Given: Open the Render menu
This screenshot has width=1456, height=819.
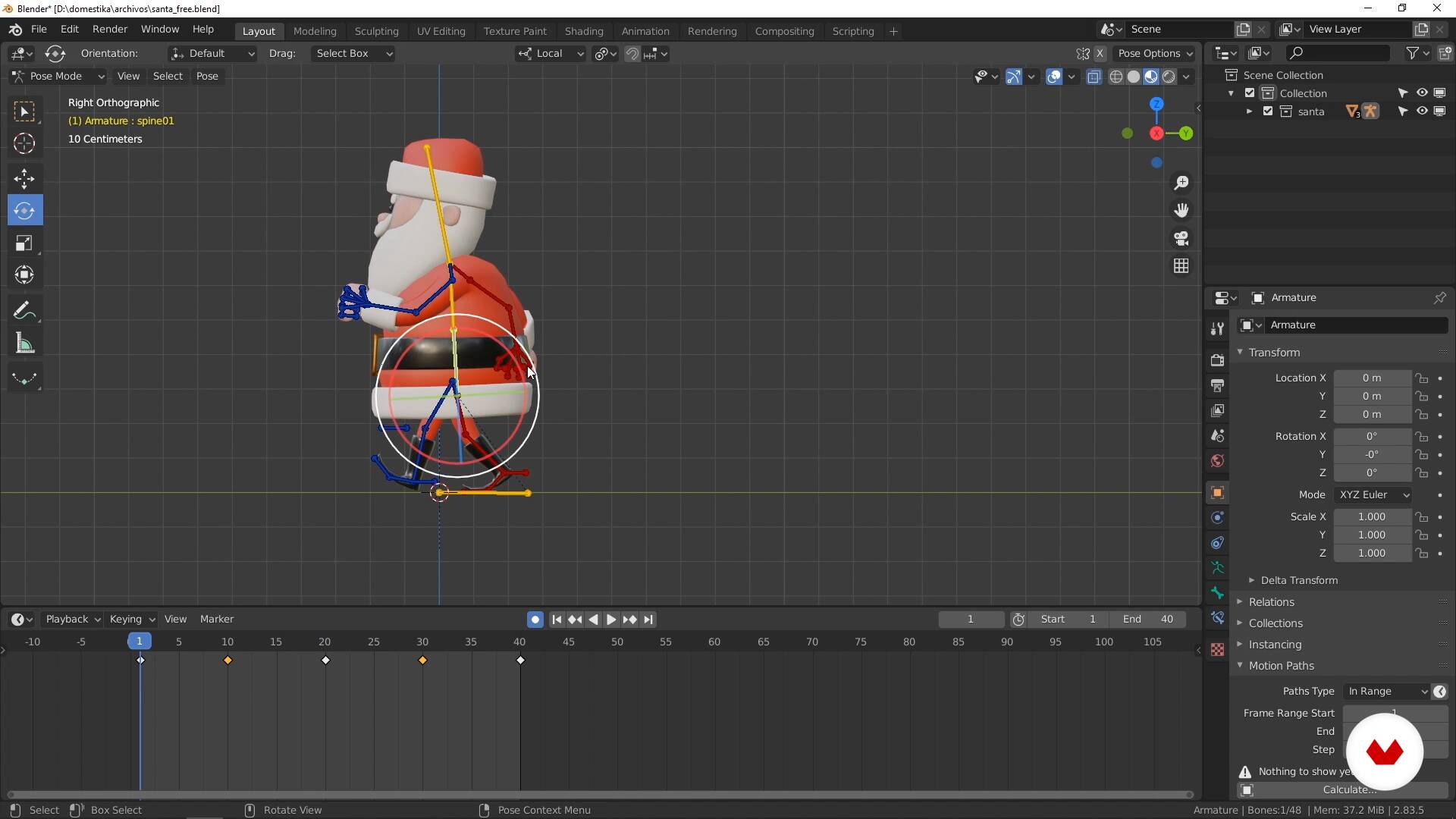Looking at the screenshot, I should click(x=110, y=30).
